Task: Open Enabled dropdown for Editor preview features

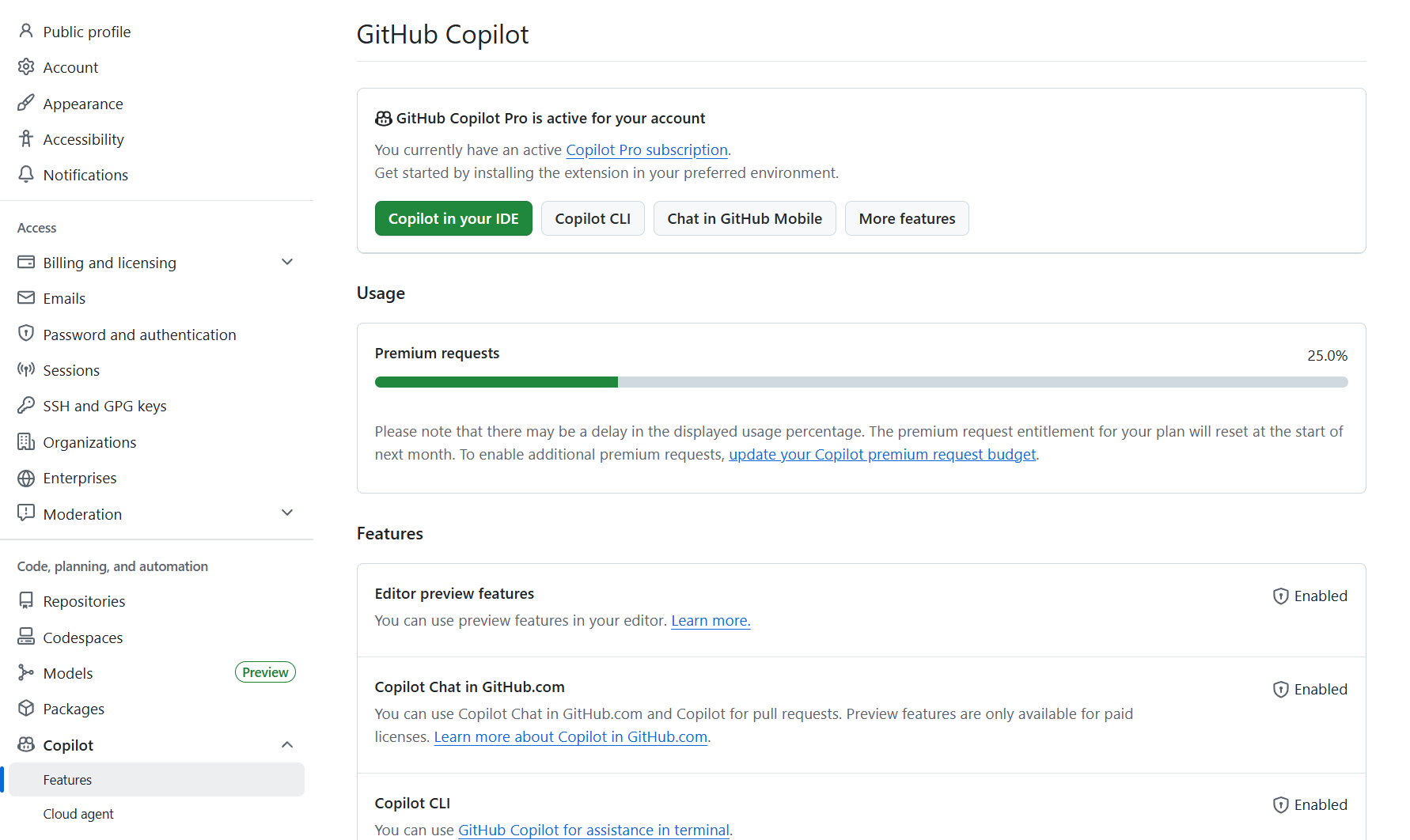Action: coord(1310,596)
